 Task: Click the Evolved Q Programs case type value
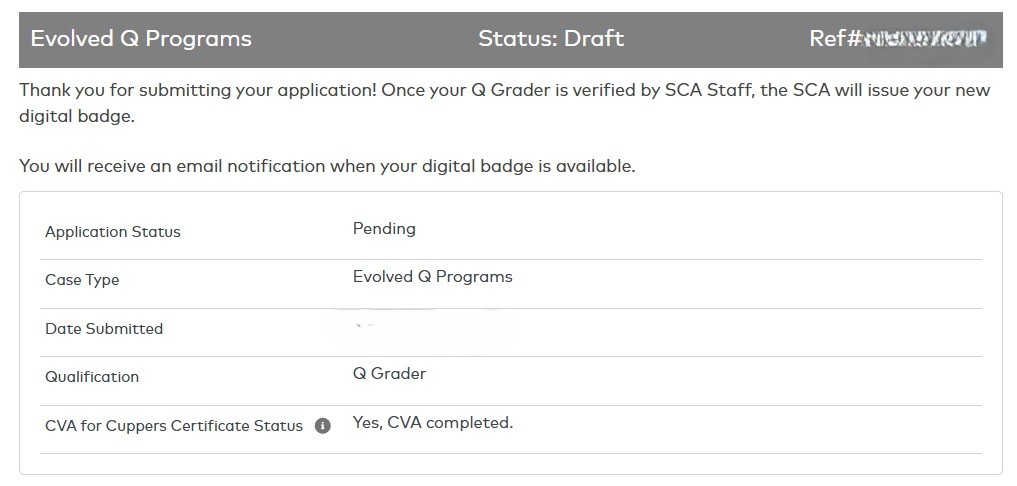point(433,277)
